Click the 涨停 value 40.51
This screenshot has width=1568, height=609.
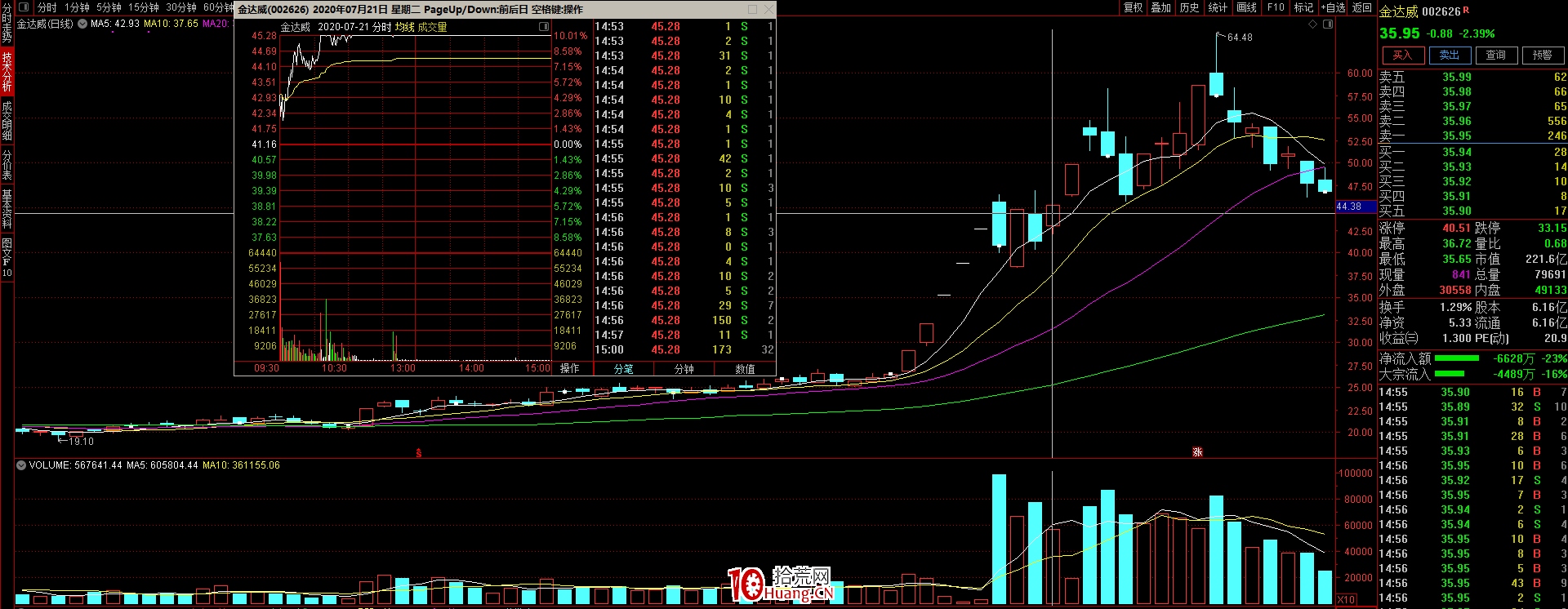[x=1457, y=229]
